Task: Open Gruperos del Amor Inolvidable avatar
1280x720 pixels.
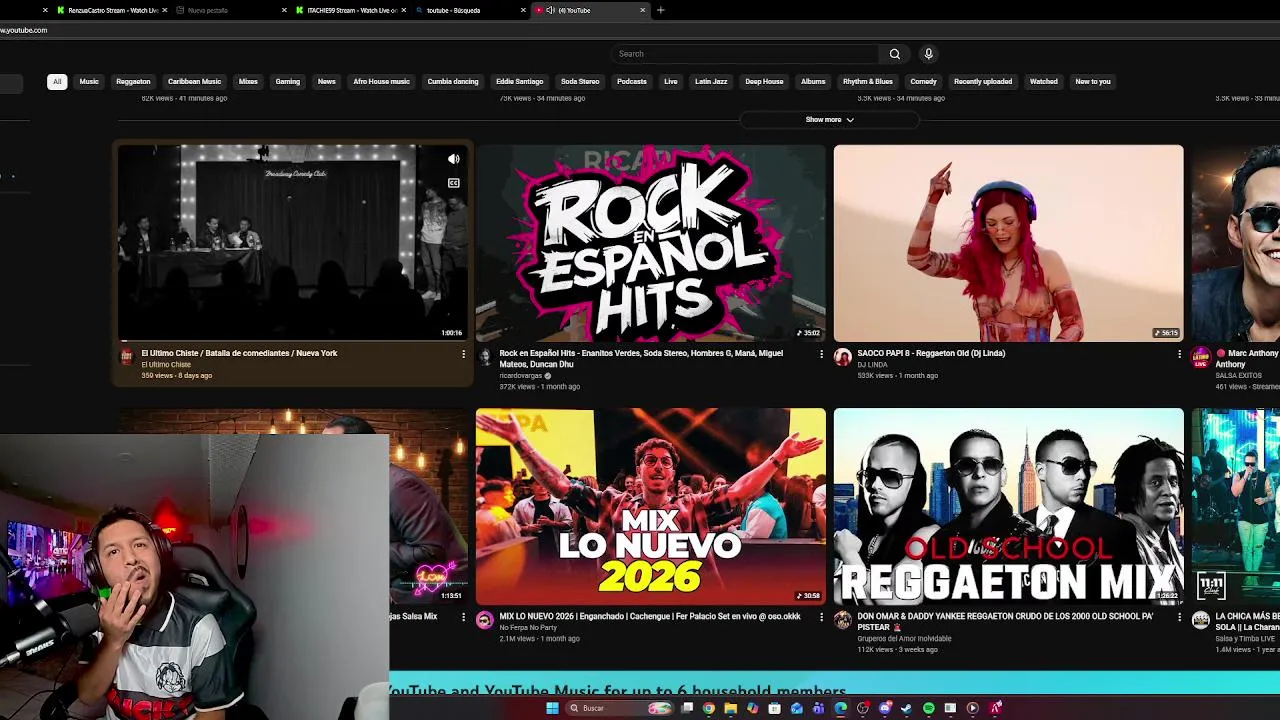Action: coord(843,620)
